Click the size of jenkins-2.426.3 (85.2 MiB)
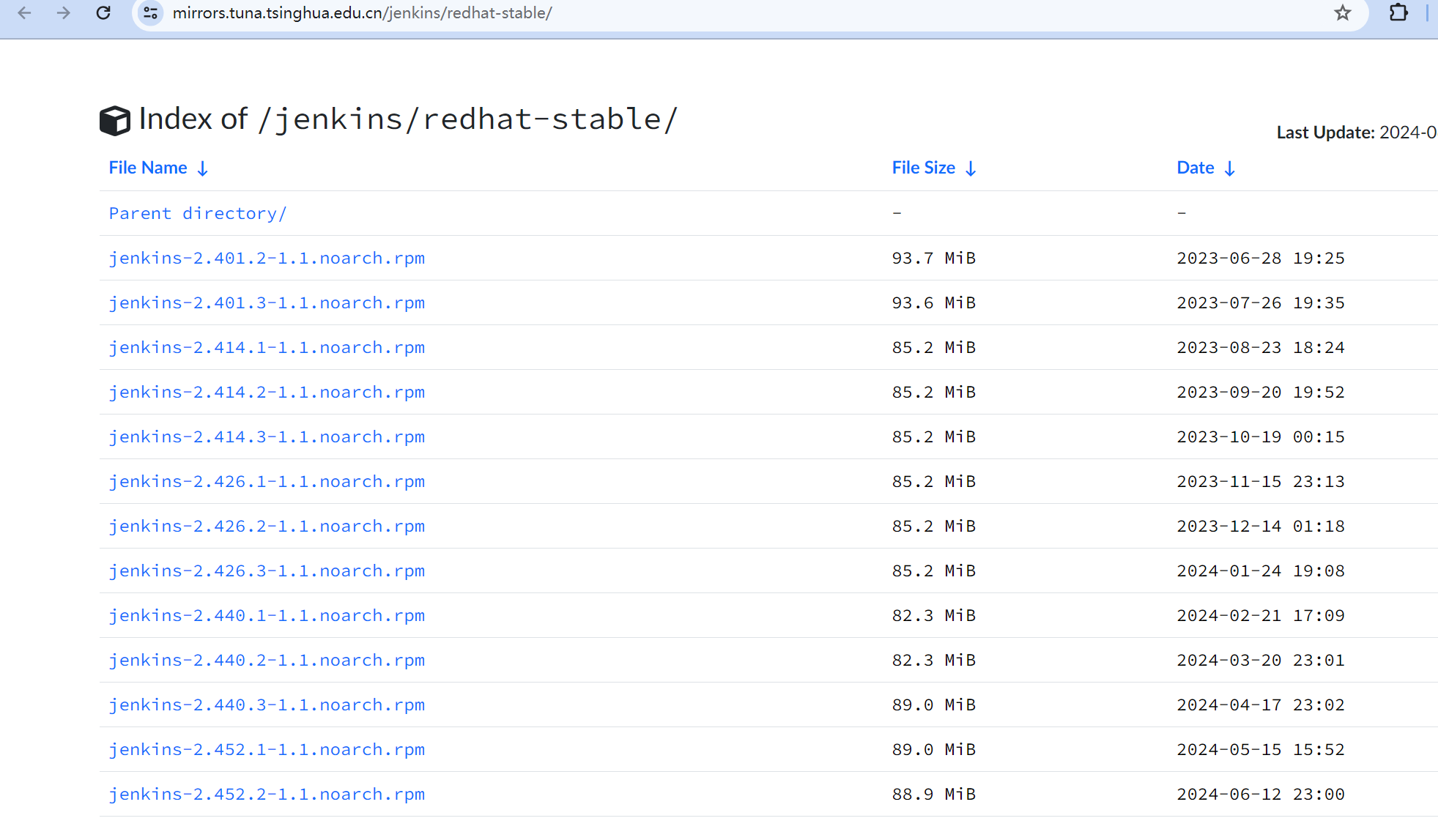This screenshot has height=840, width=1438. (x=934, y=570)
